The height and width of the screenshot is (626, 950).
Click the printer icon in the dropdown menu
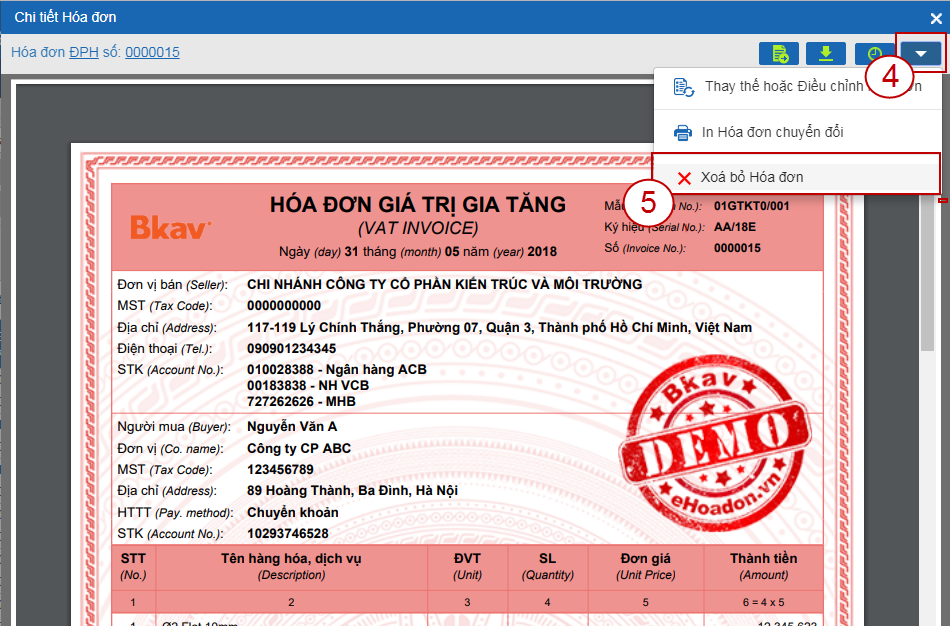point(683,132)
